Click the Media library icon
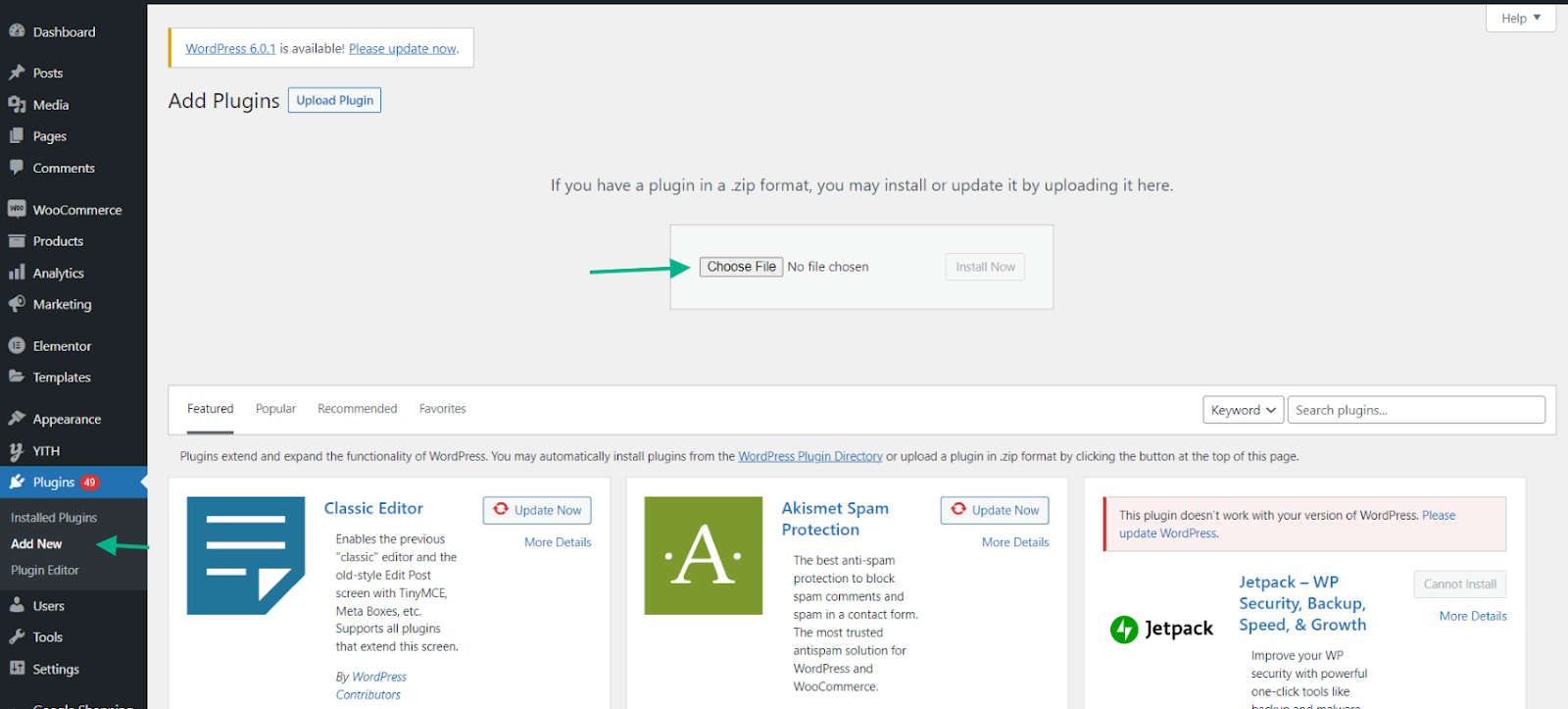1568x709 pixels. click(17, 105)
